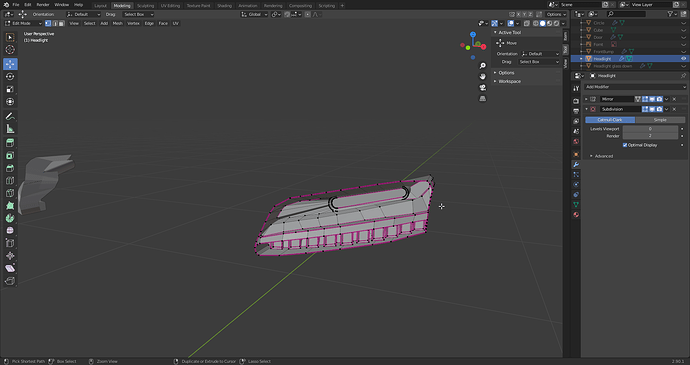Toggle Subdivision modifier render visibility
The width and height of the screenshot is (690, 365).
pos(659,109)
